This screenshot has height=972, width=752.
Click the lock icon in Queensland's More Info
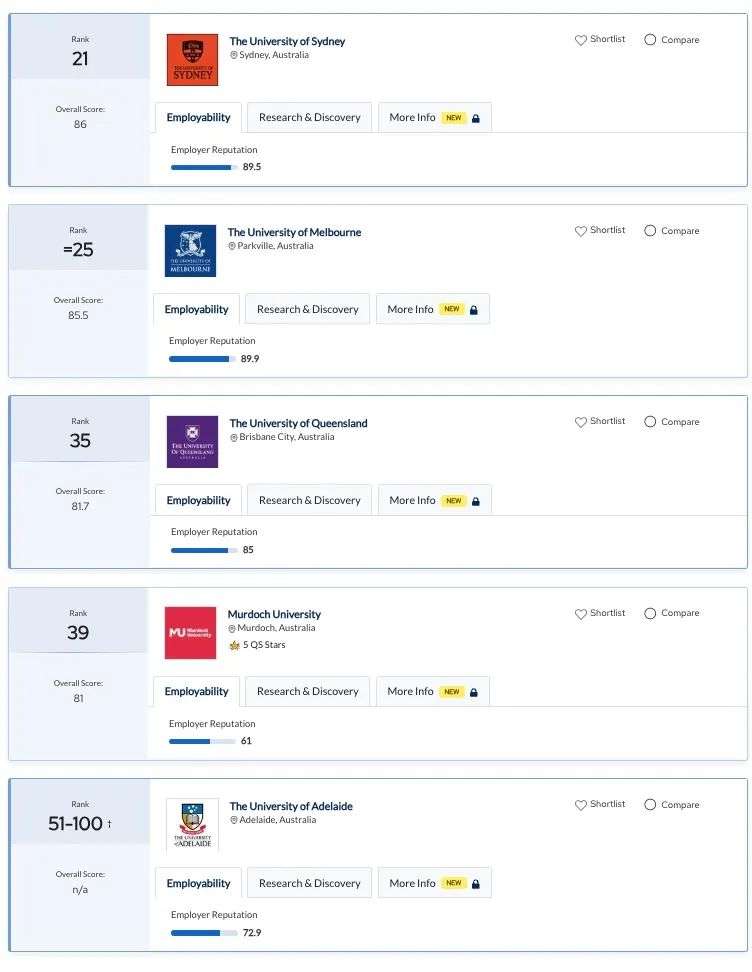(476, 501)
